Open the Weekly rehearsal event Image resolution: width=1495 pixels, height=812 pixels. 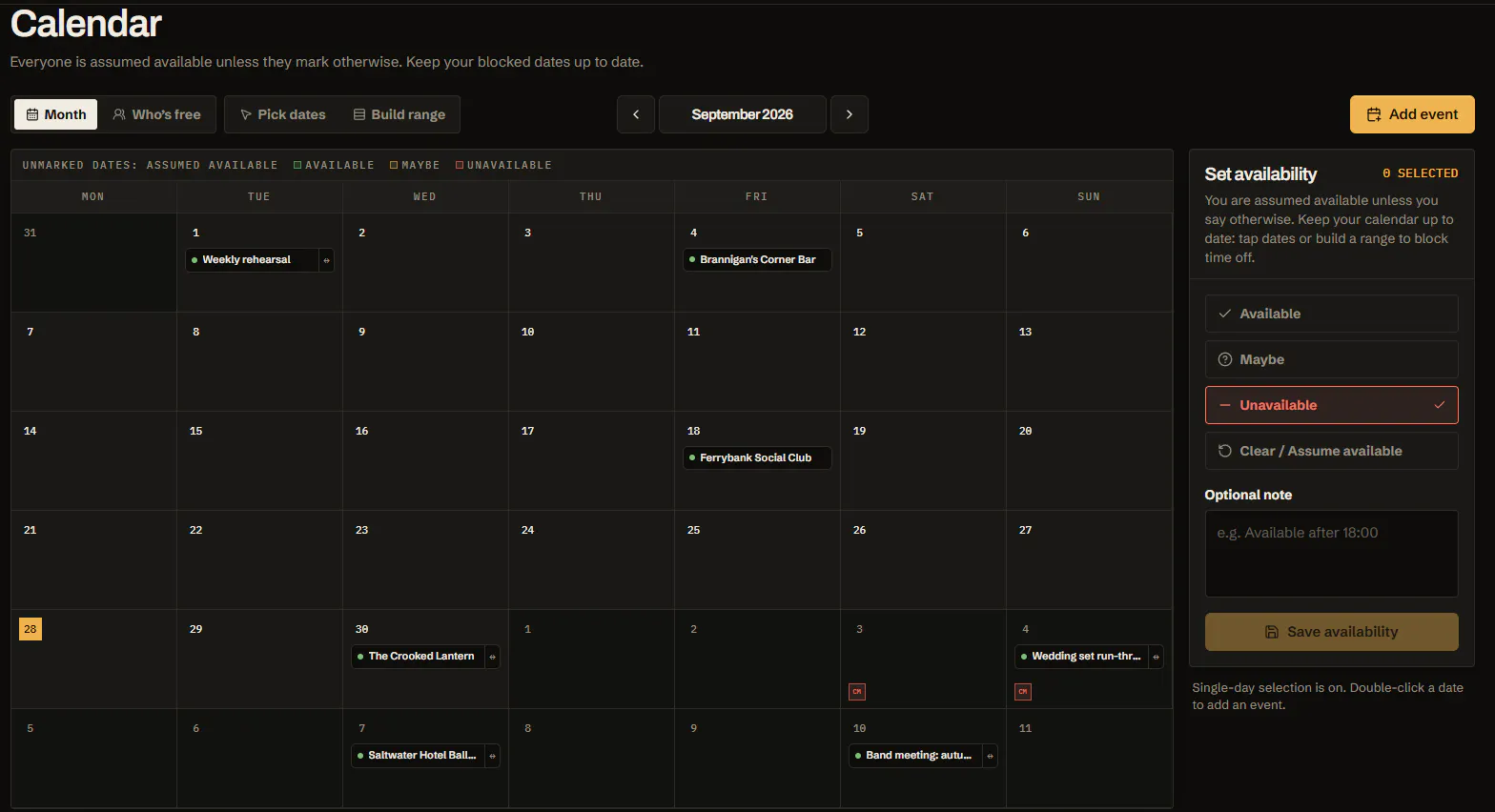coord(252,260)
